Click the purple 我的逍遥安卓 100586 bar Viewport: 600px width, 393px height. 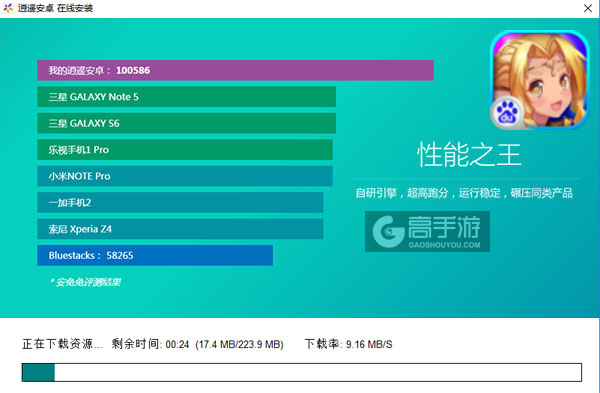pyautogui.click(x=235, y=70)
